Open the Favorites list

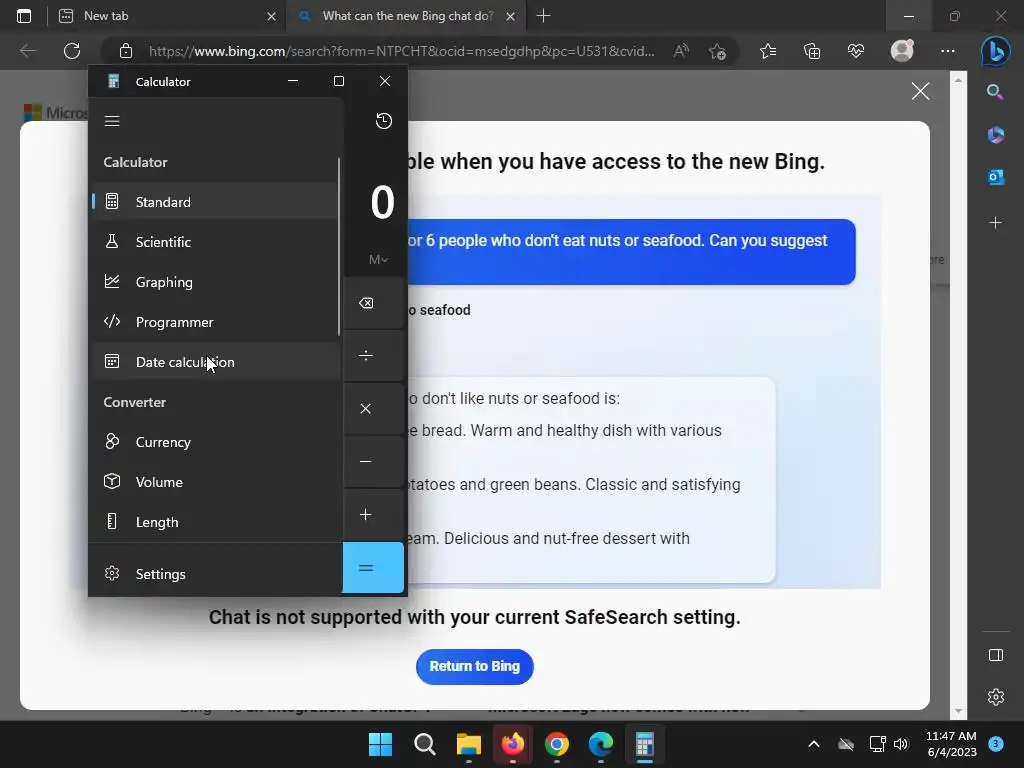click(768, 51)
